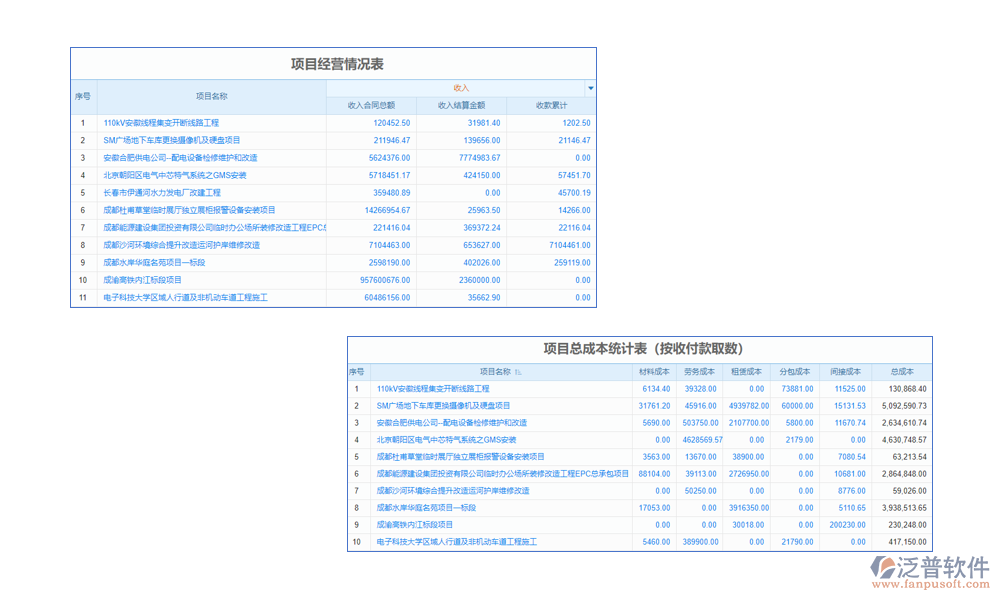Click the 总成本 column header
Screen dimensions: 1000x600
click(901, 371)
